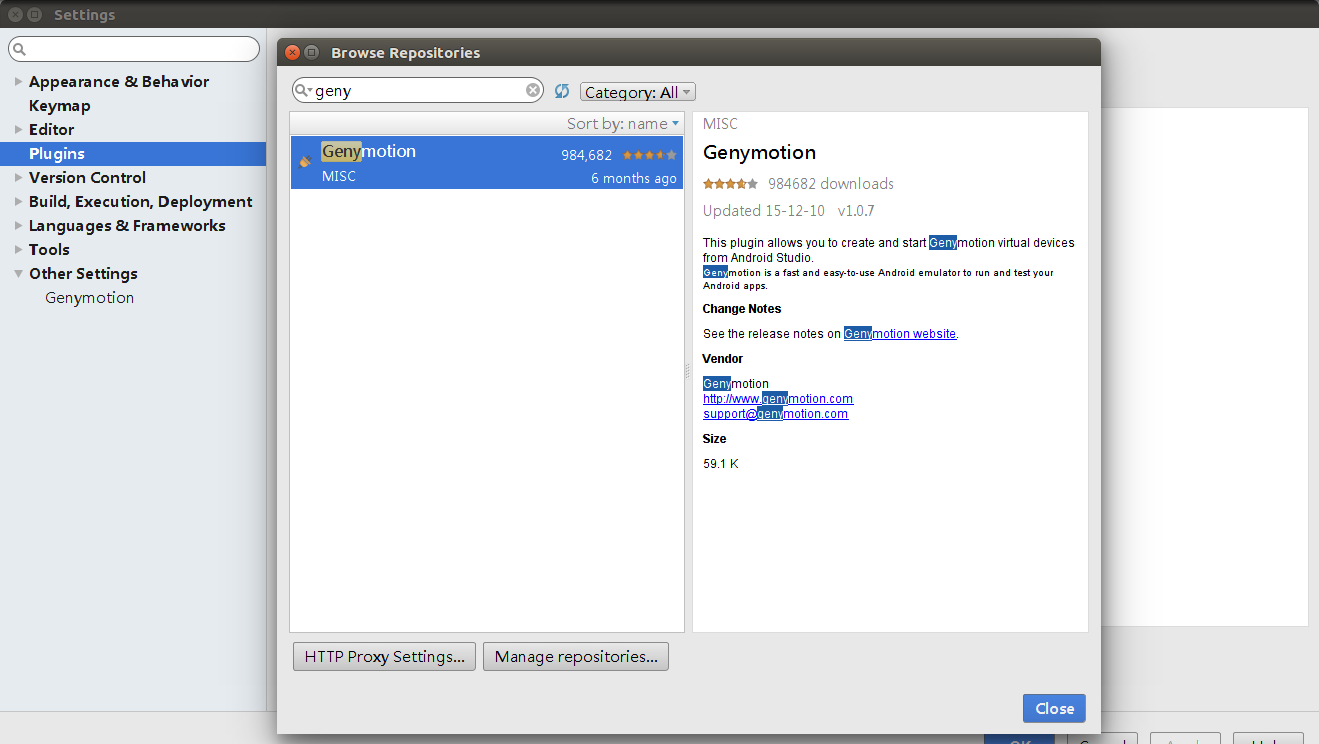Open the Category: All dropdown
This screenshot has width=1319, height=744.
[x=638, y=92]
